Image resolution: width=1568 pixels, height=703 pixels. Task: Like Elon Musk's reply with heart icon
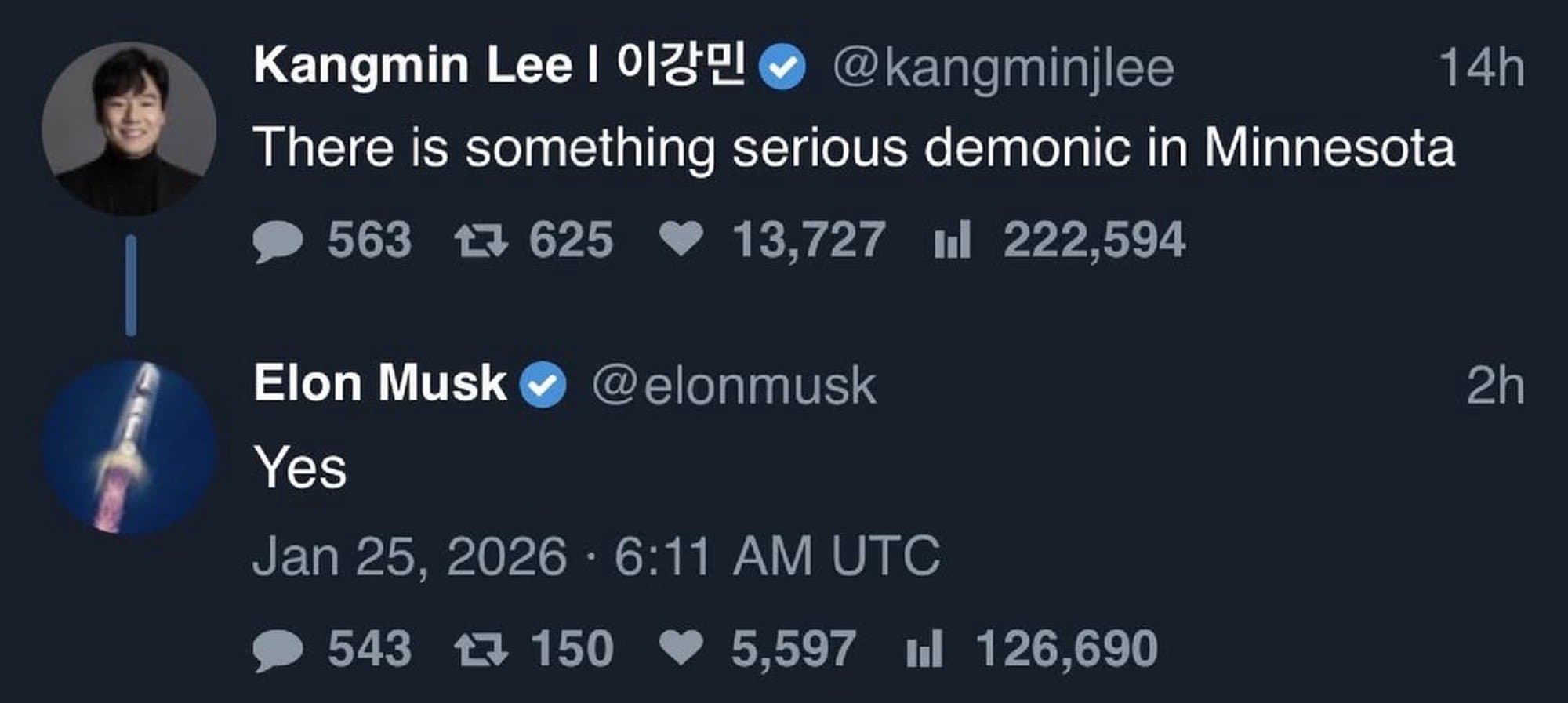681,647
